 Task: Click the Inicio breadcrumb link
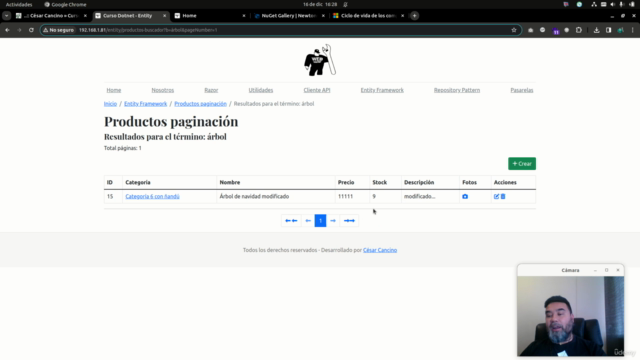(x=110, y=104)
